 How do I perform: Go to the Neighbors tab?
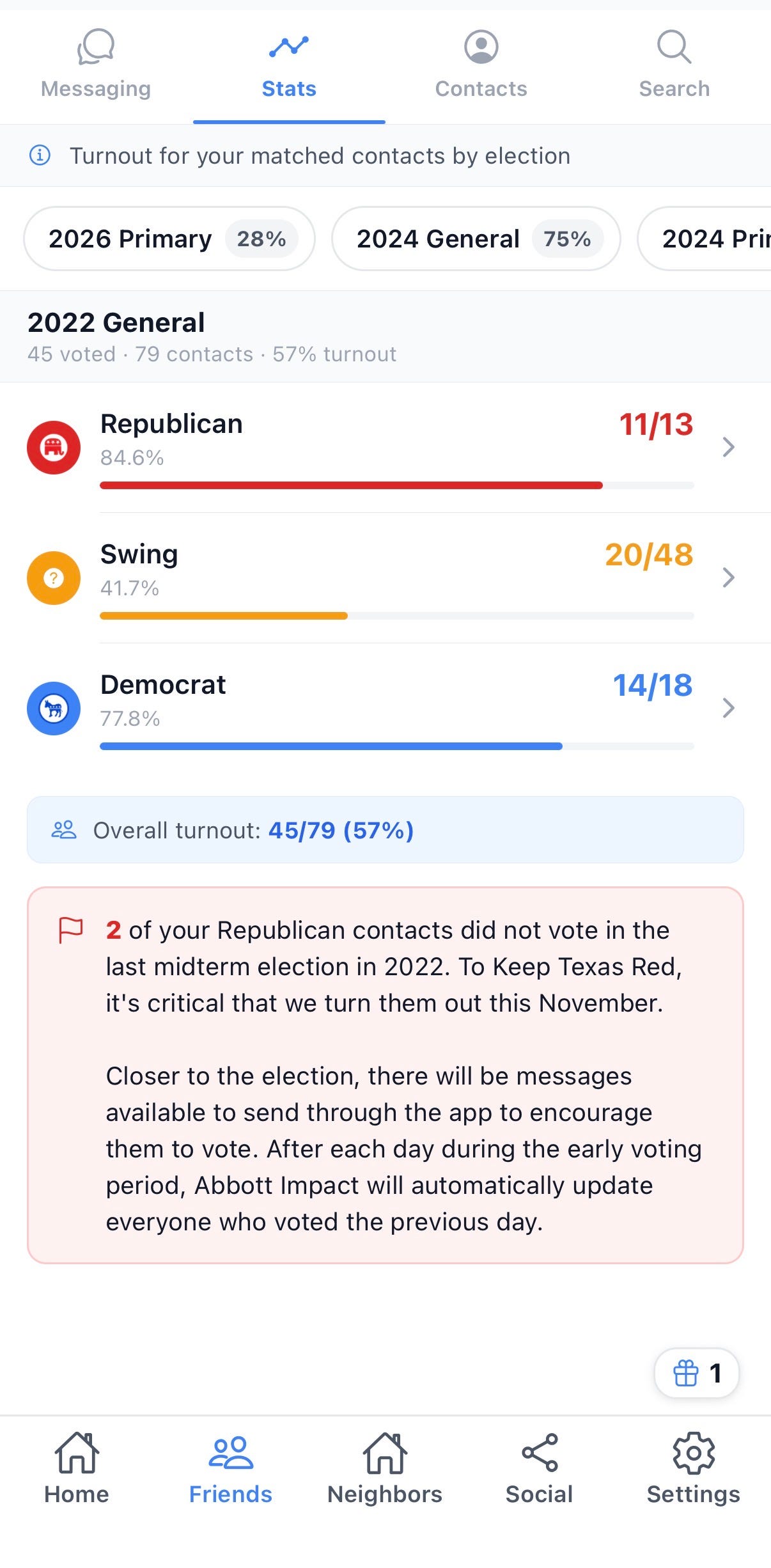(385, 1468)
